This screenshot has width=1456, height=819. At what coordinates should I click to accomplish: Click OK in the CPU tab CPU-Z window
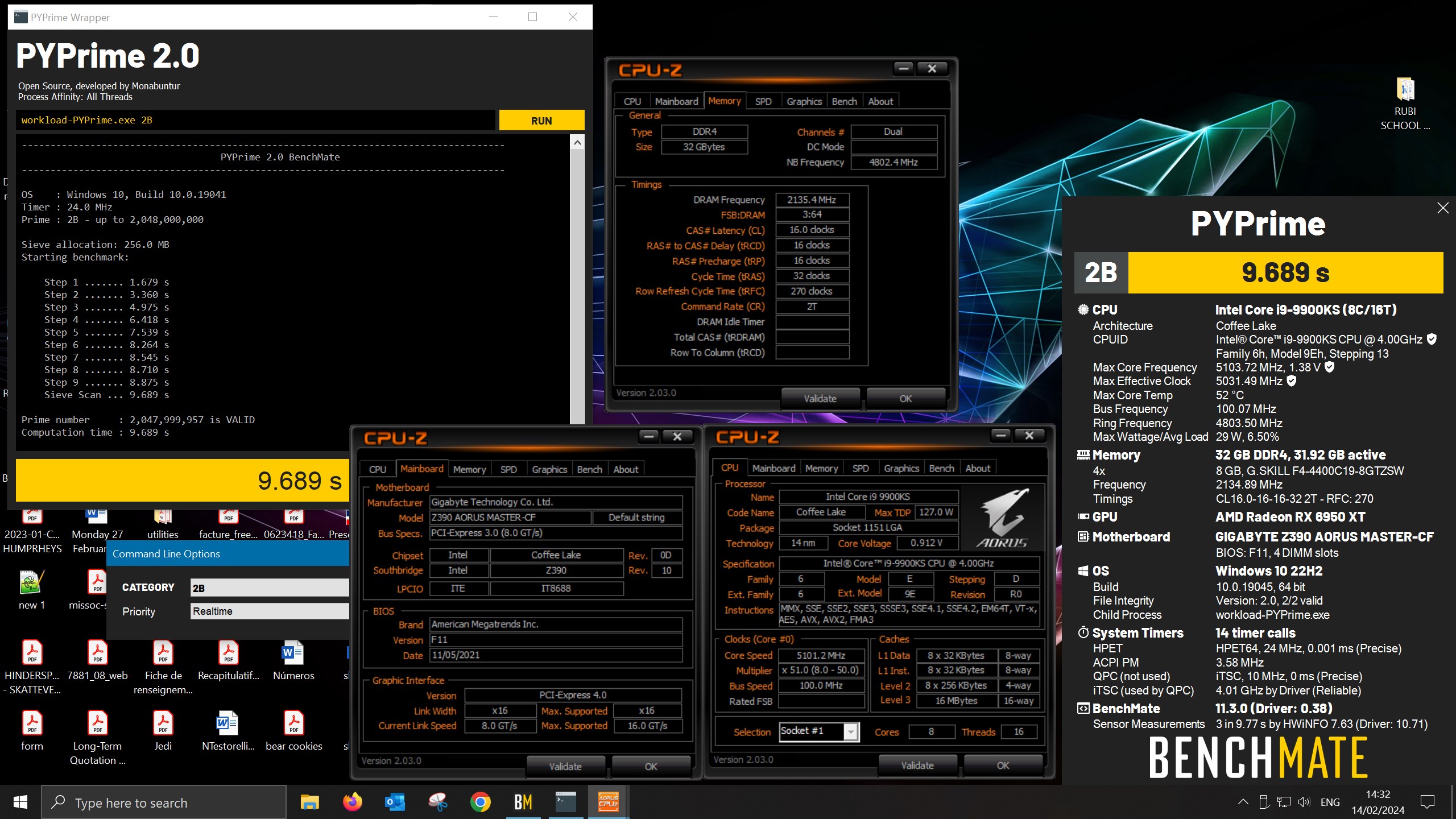point(1003,766)
